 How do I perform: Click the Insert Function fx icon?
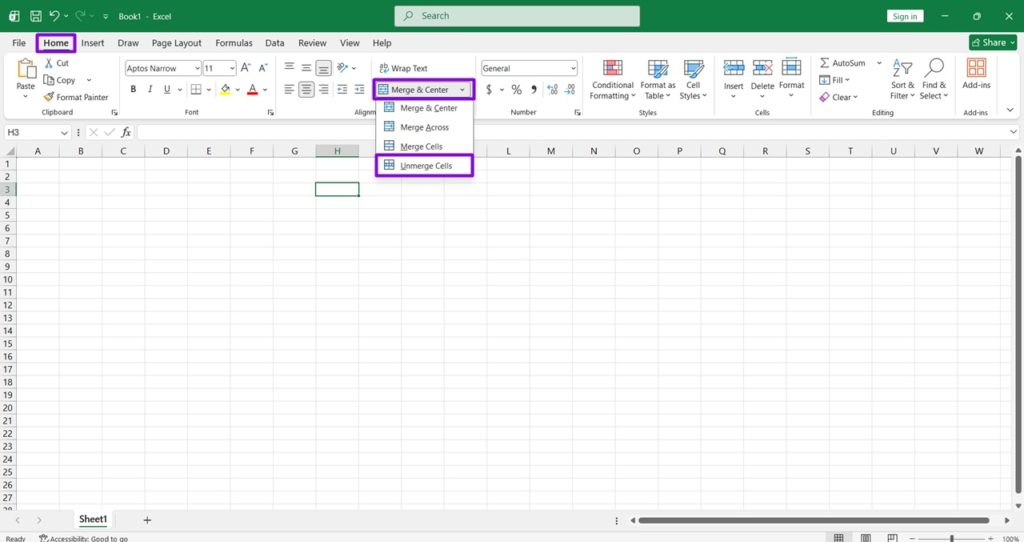pos(126,133)
